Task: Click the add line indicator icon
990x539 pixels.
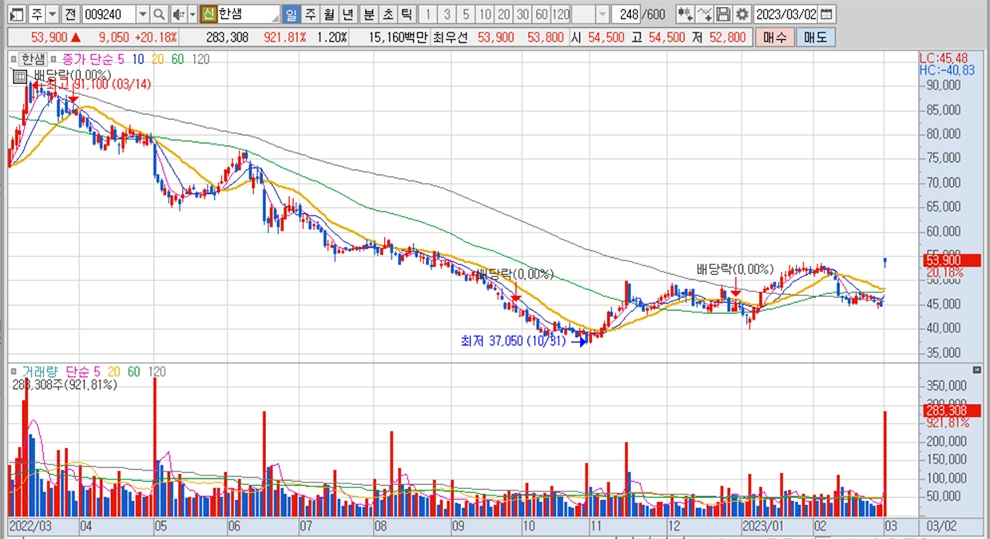Action: (704, 14)
